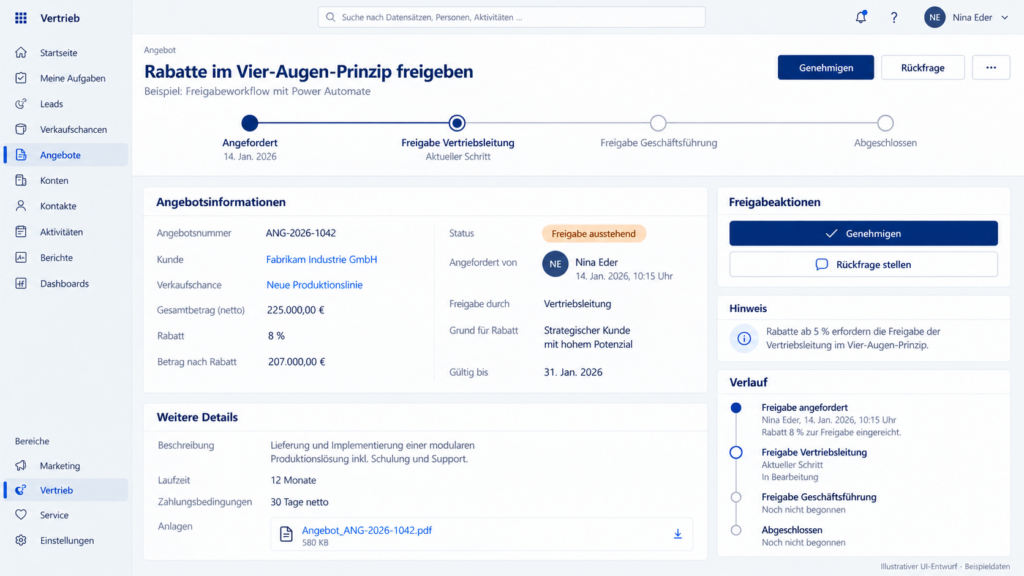Image resolution: width=1024 pixels, height=576 pixels.
Task: Open Verkaufschancen in the sidebar
Action: [65, 129]
